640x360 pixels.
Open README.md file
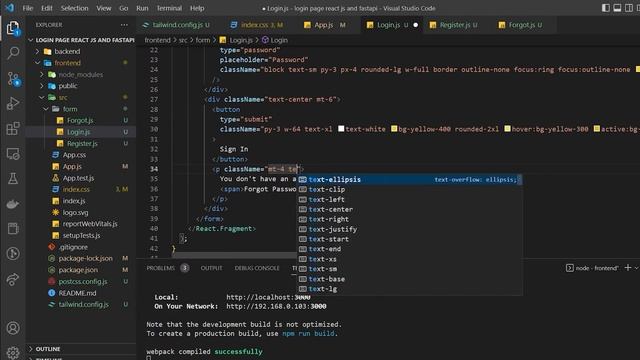pyautogui.click(x=77, y=293)
